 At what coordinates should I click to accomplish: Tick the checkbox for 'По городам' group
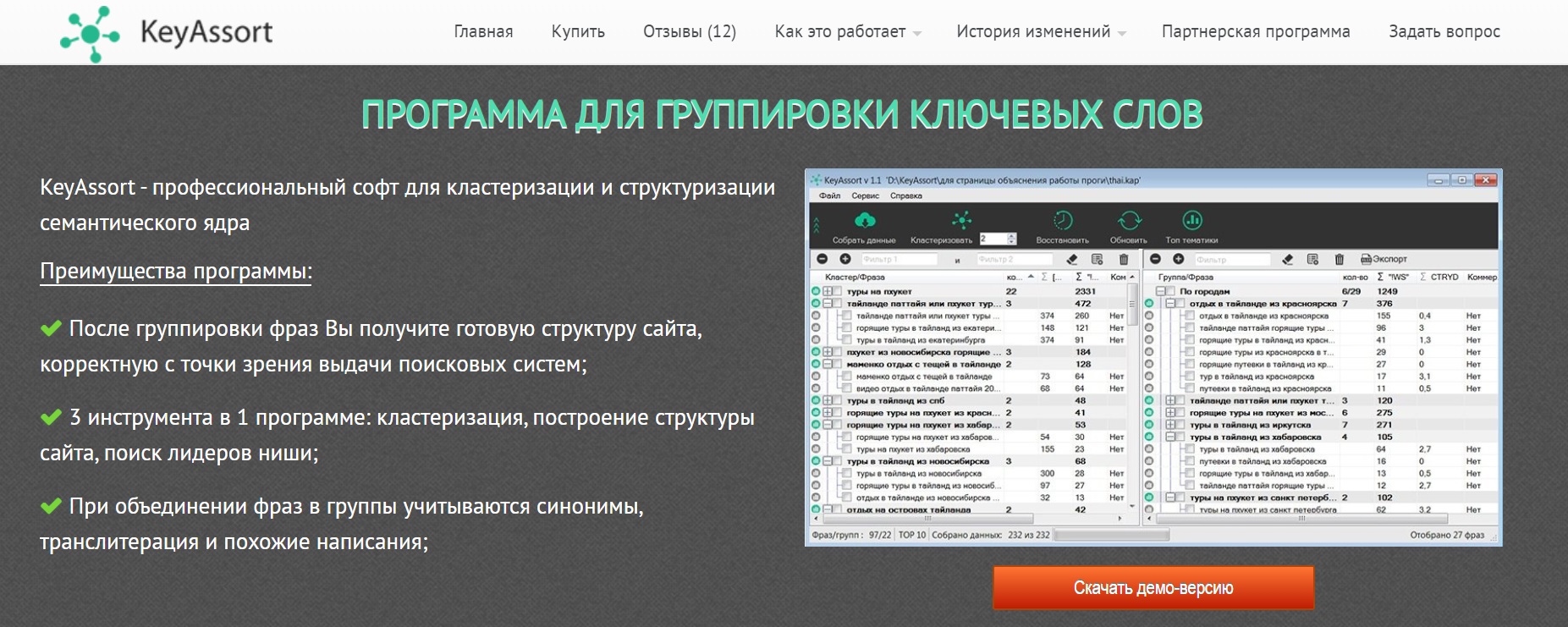pos(1172,291)
